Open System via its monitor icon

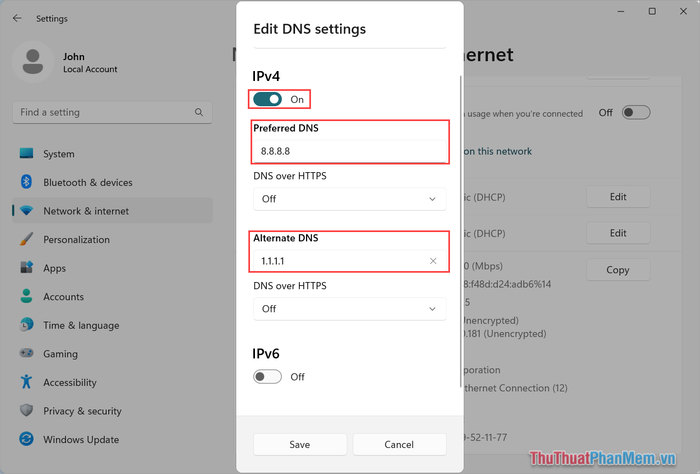point(26,154)
